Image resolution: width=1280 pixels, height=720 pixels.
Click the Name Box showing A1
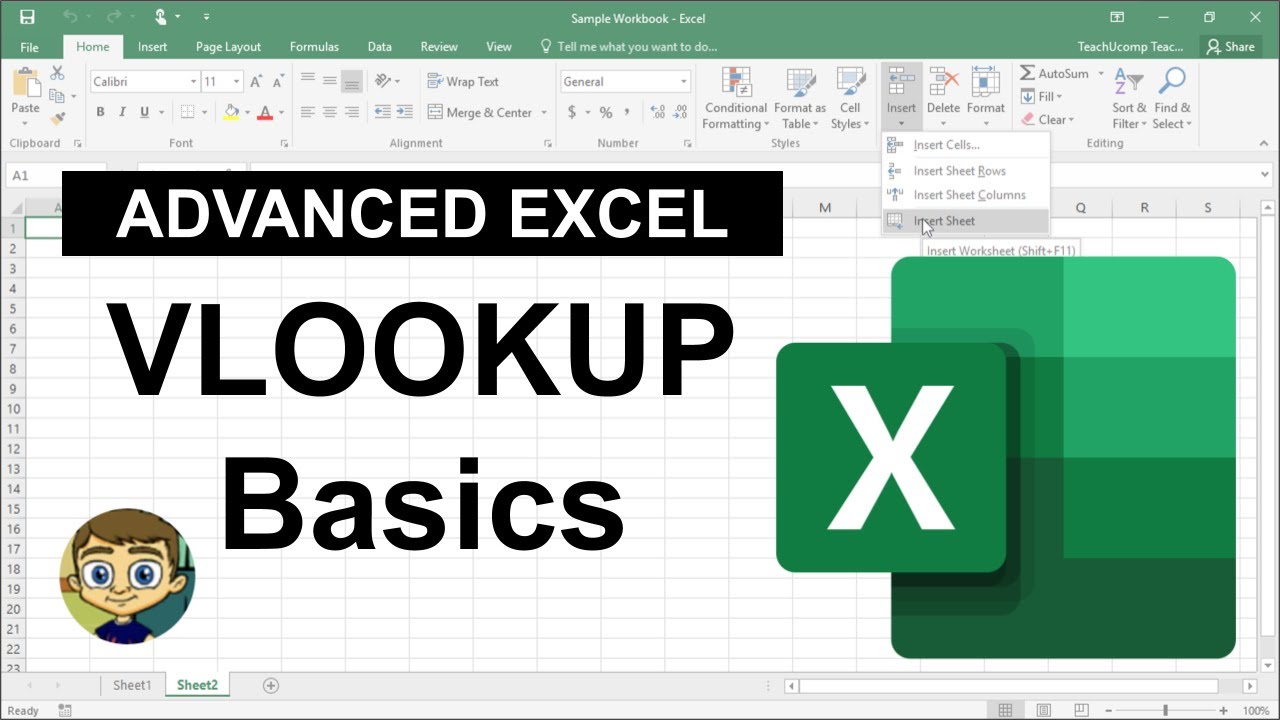point(55,175)
